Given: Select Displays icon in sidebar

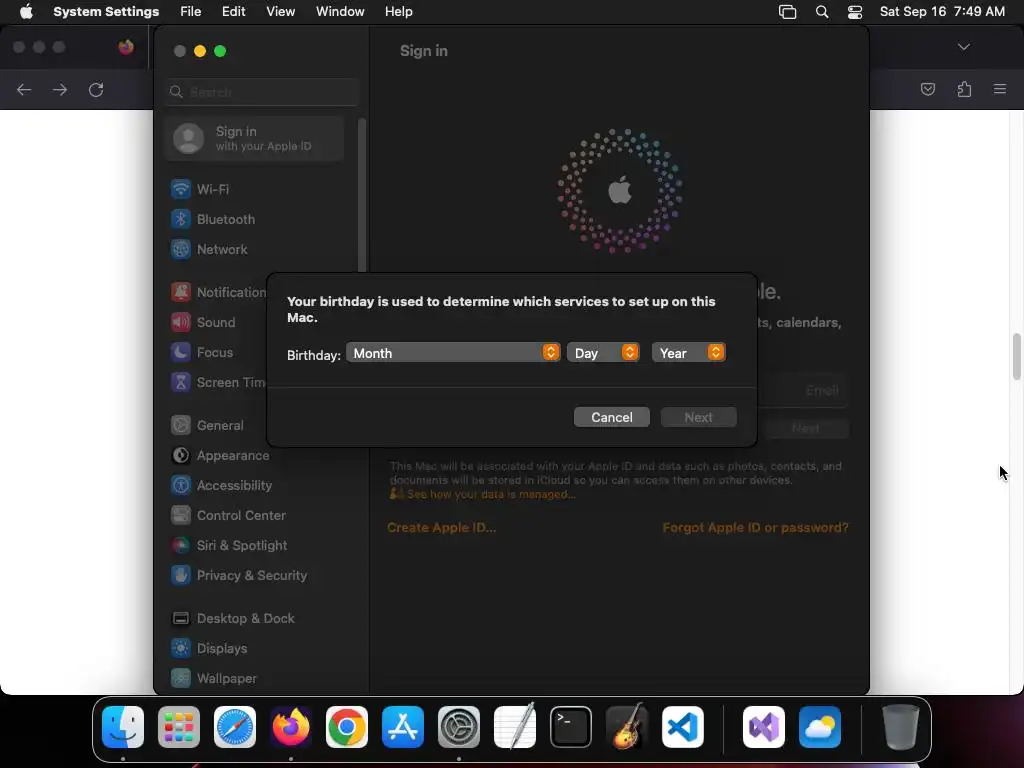Looking at the screenshot, I should tap(181, 649).
